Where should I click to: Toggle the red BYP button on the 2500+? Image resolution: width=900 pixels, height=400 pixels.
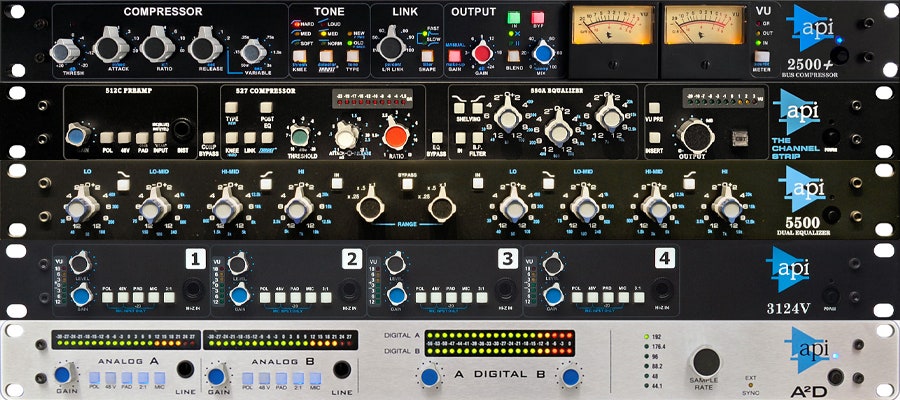pyautogui.click(x=537, y=18)
